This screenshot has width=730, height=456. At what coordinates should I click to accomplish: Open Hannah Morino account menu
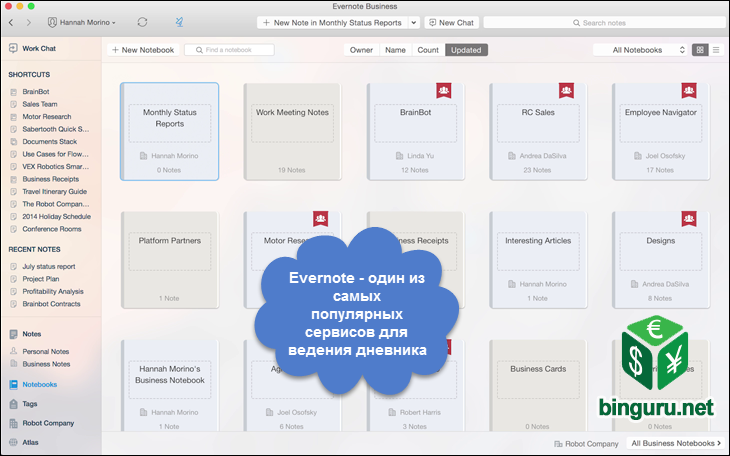click(81, 22)
